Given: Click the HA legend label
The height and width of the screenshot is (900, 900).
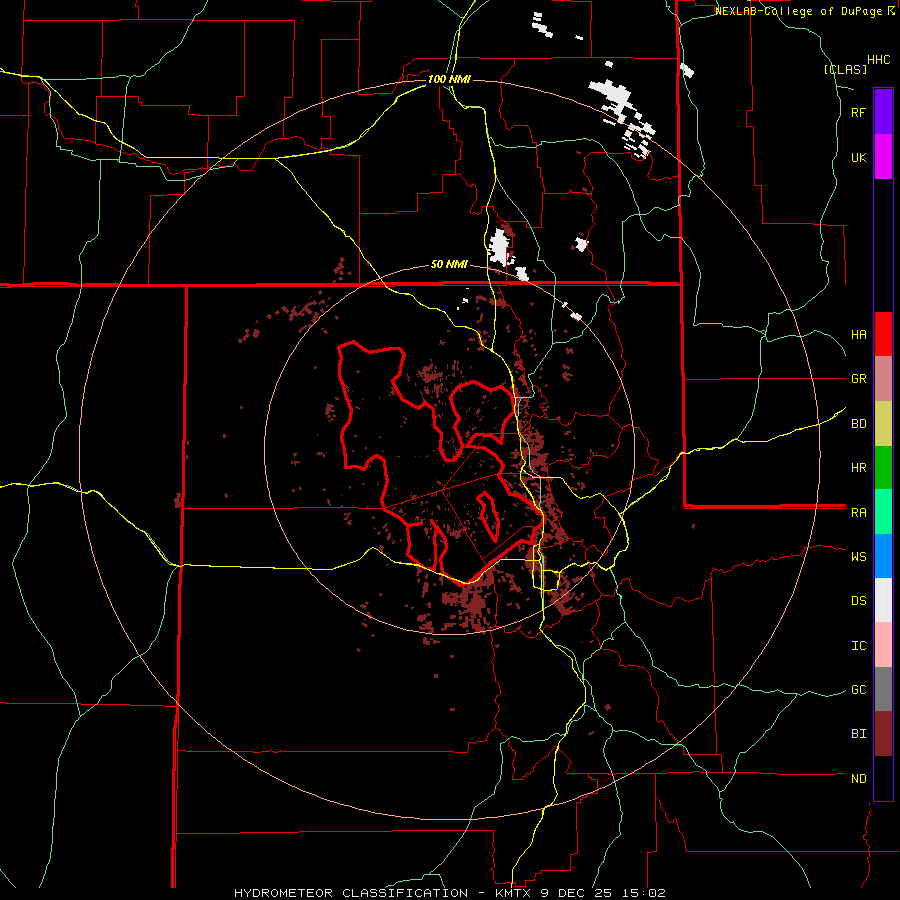Looking at the screenshot, I should (858, 335).
